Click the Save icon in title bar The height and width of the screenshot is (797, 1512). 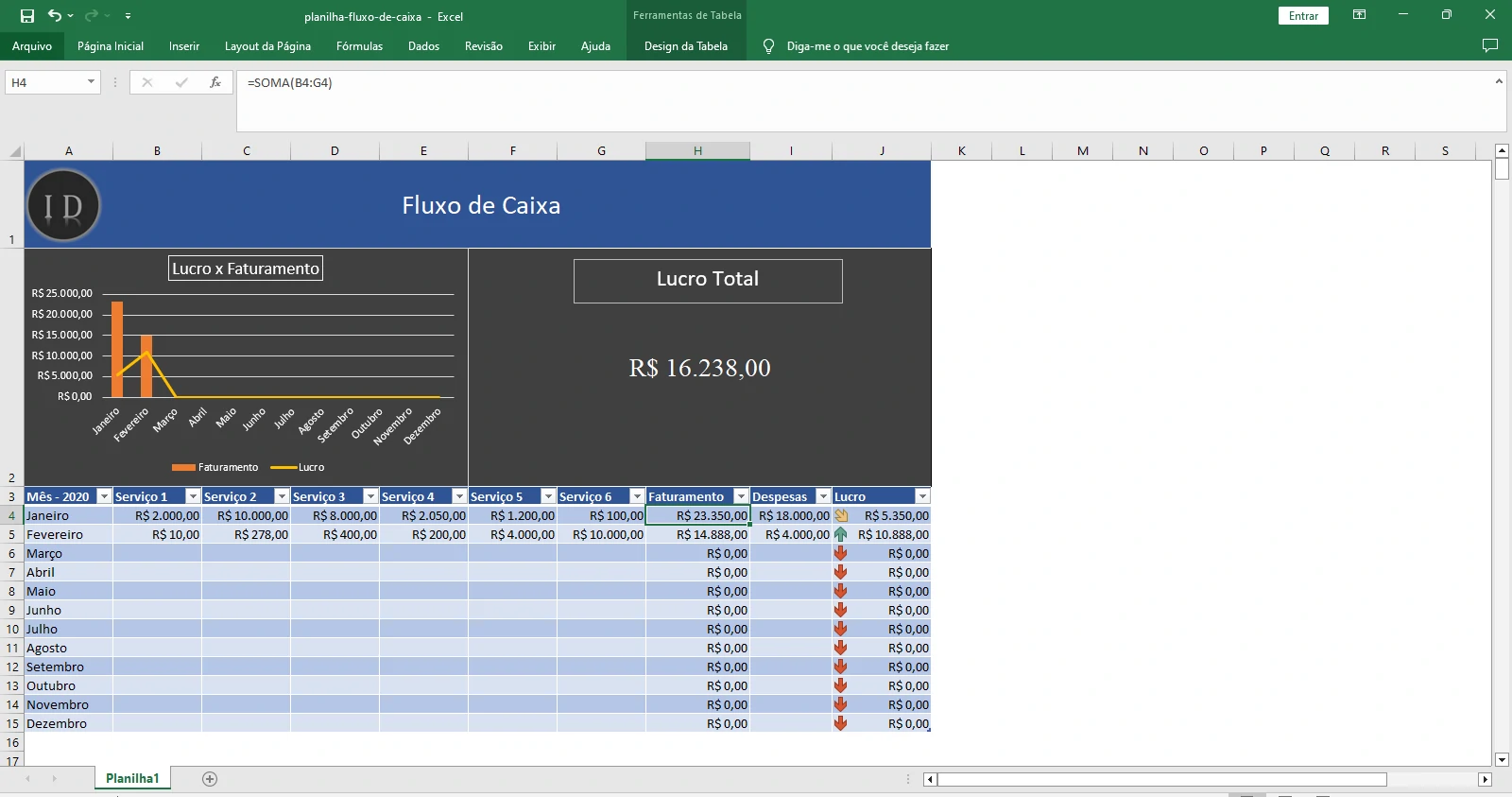click(27, 16)
